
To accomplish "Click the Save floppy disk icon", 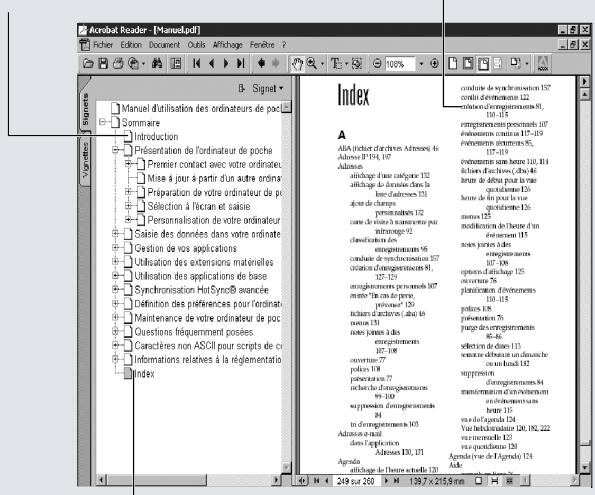I will 103,64.
